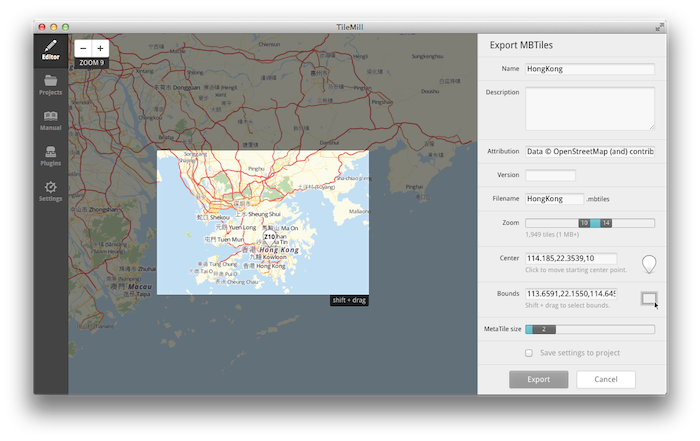Screen dimensions: 700x441
Task: Adjust the MetaTile size slider
Action: click(x=589, y=329)
